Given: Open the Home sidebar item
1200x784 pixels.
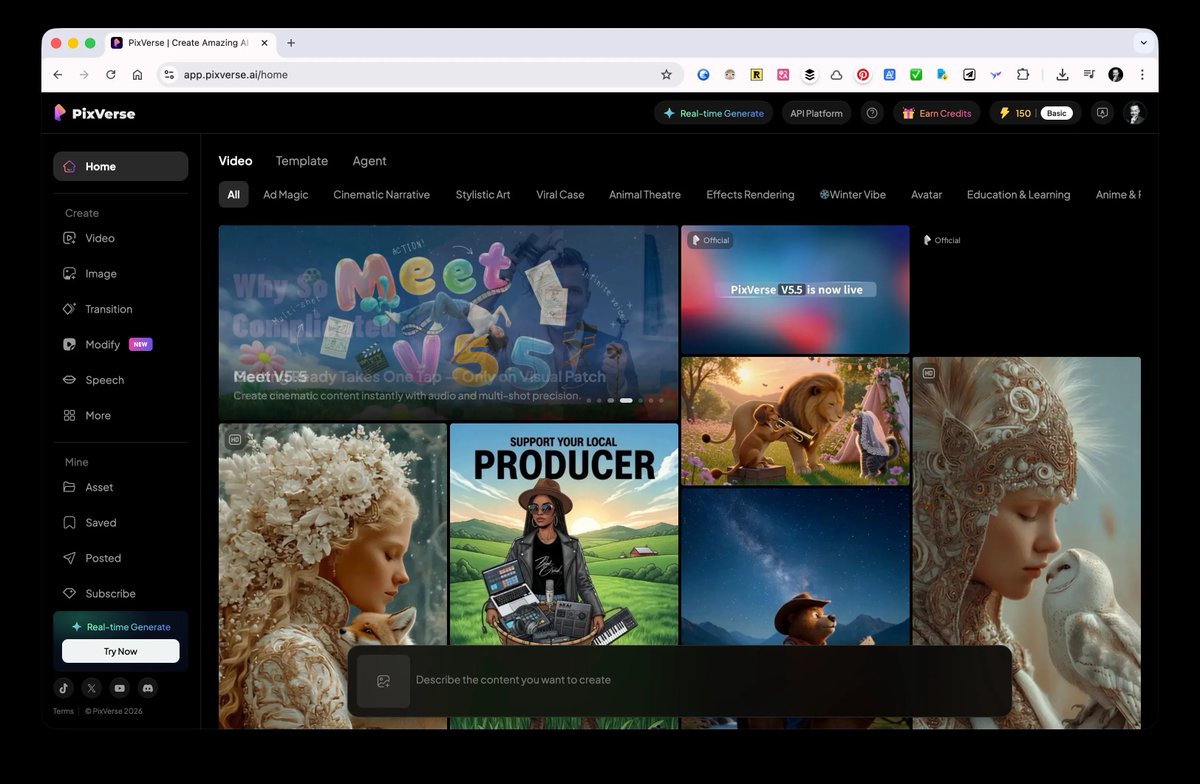Looking at the screenshot, I should pos(120,166).
